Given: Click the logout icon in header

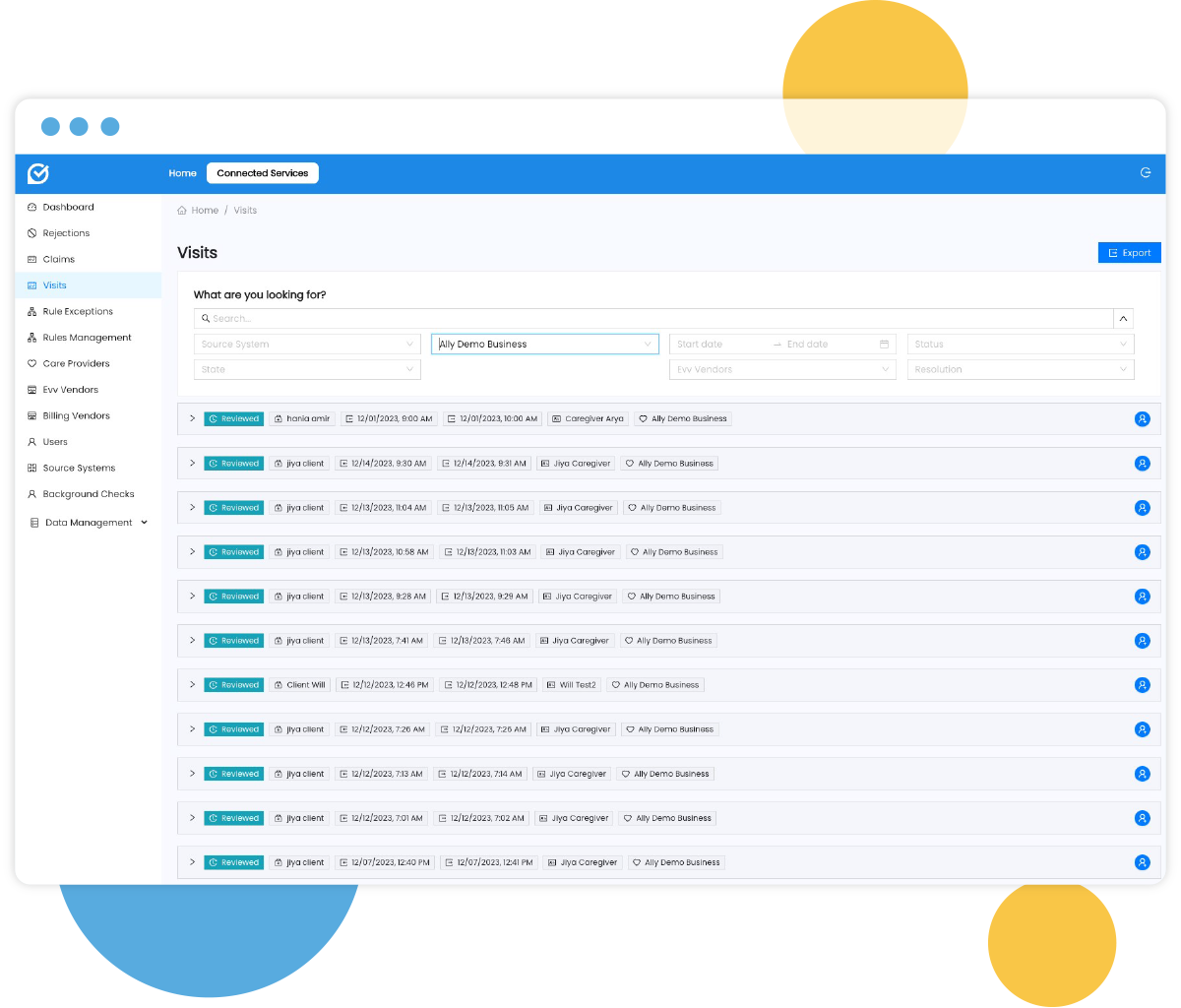Looking at the screenshot, I should 1146,173.
